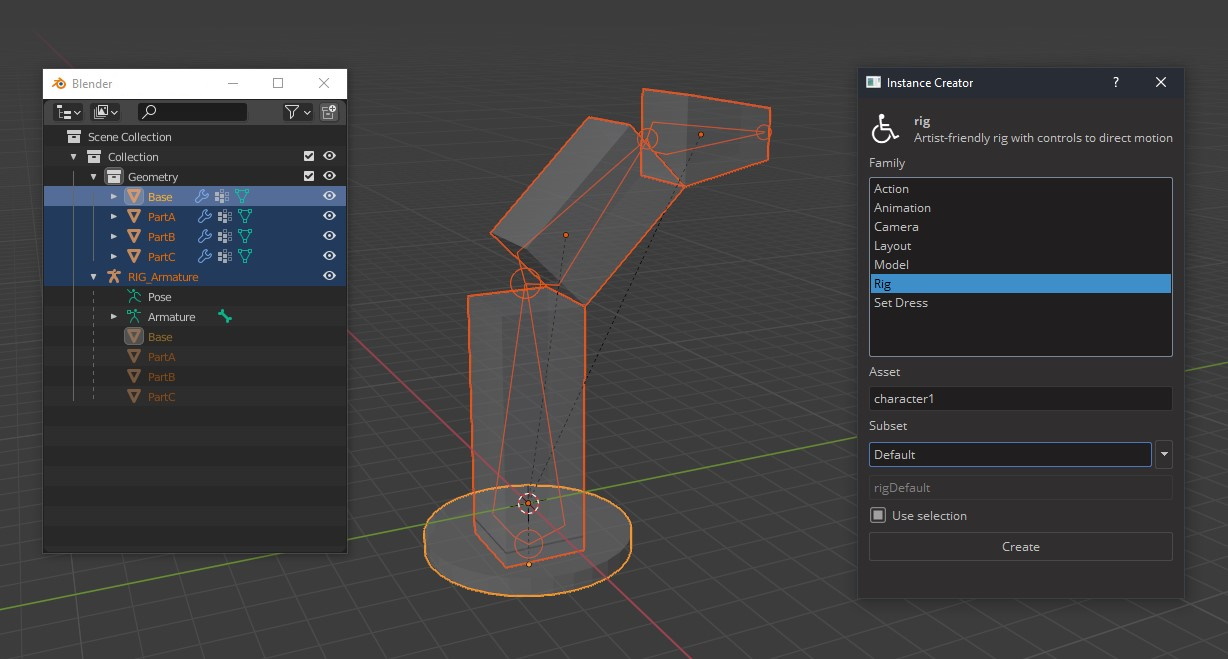1228x659 pixels.
Task: Click the Base vertex groups icon
Action: [224, 197]
